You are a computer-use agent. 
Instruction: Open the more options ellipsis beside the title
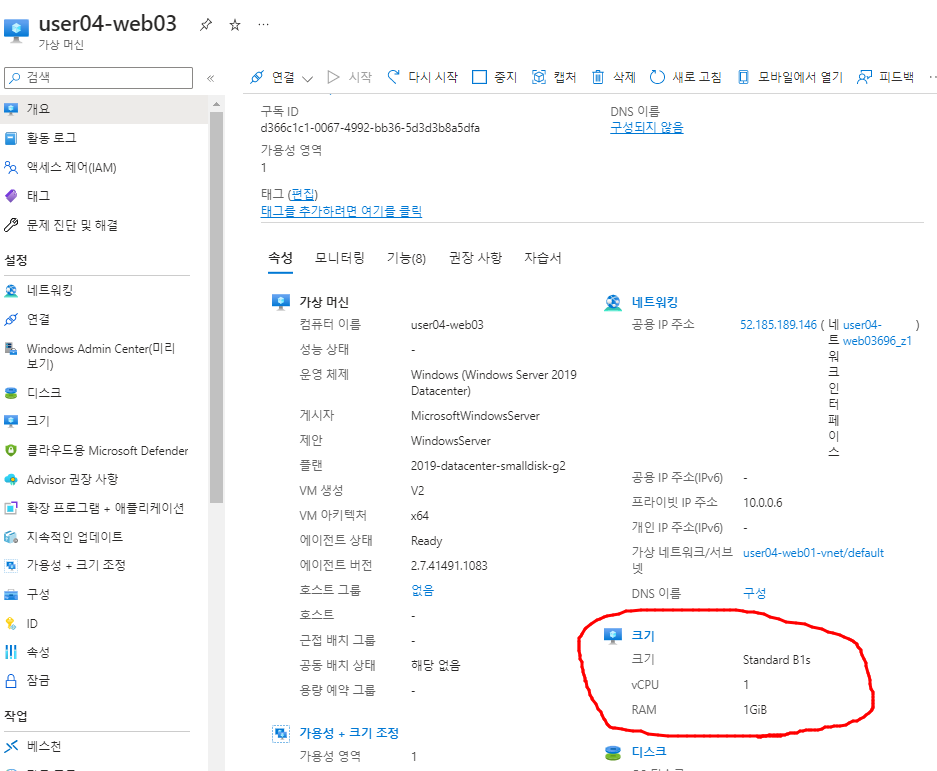263,25
